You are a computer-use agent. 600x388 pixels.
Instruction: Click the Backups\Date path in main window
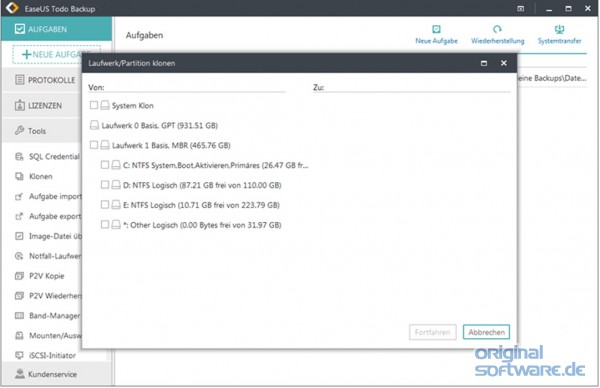pyautogui.click(x=552, y=78)
